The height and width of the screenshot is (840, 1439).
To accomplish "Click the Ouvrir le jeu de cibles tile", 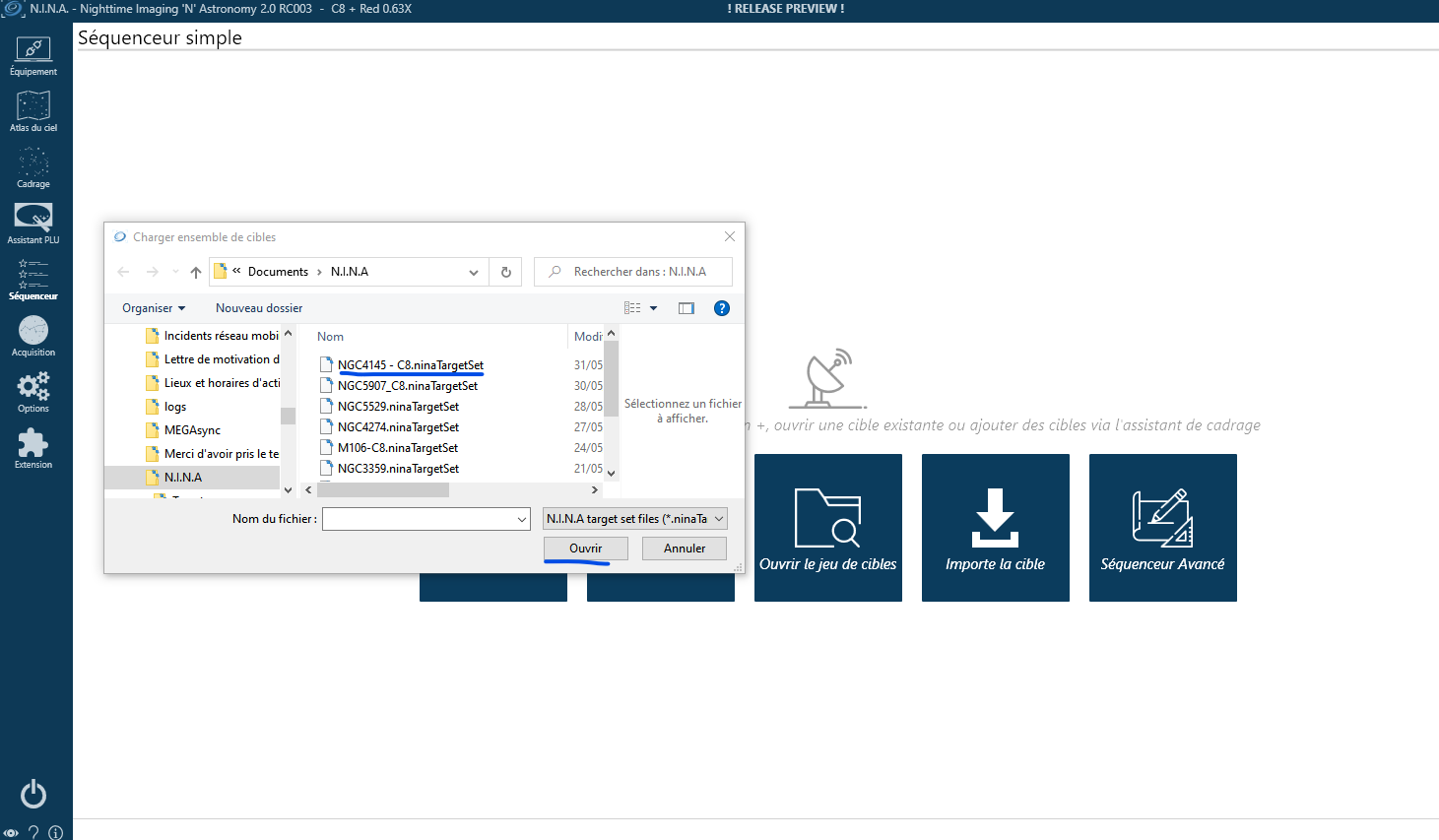I will point(828,528).
